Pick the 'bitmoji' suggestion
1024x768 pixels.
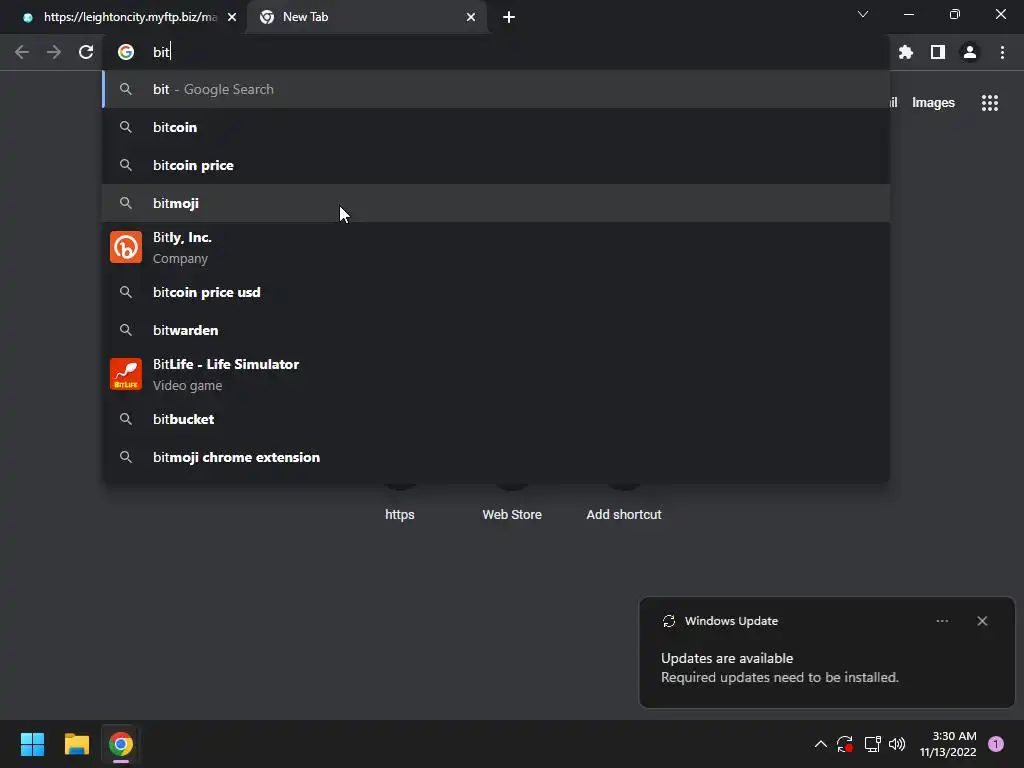[496, 203]
